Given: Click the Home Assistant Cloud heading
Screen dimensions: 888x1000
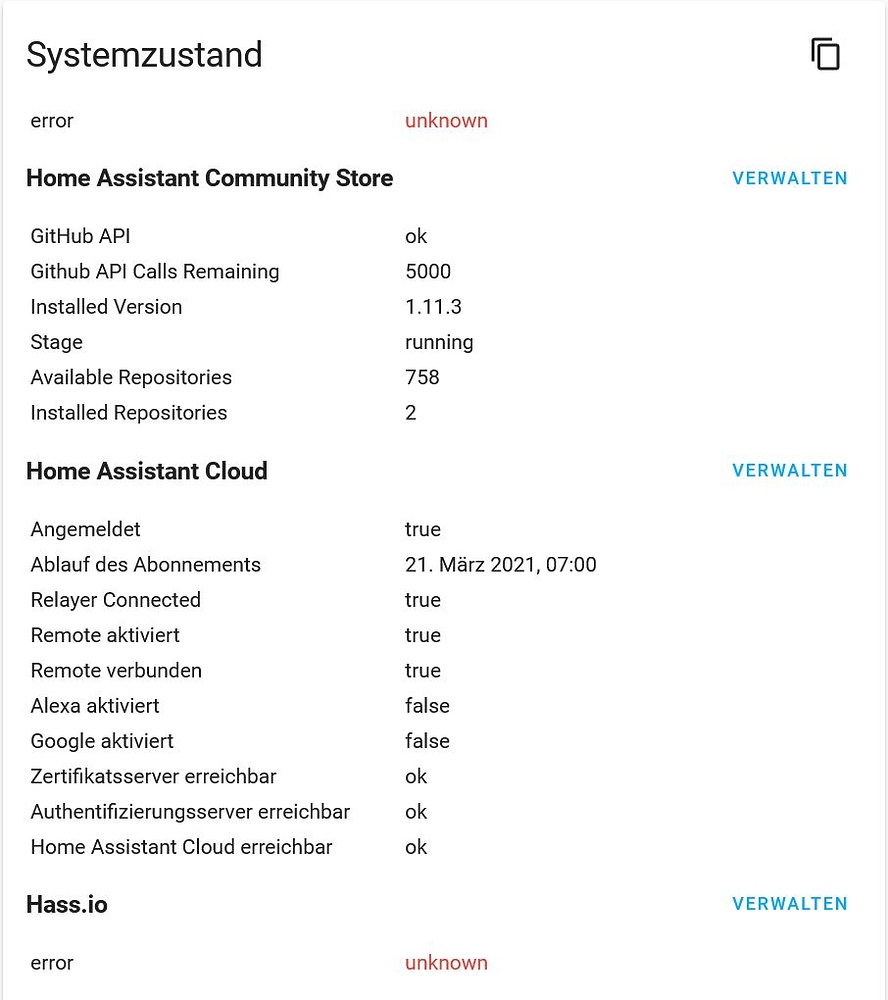Looking at the screenshot, I should [146, 470].
